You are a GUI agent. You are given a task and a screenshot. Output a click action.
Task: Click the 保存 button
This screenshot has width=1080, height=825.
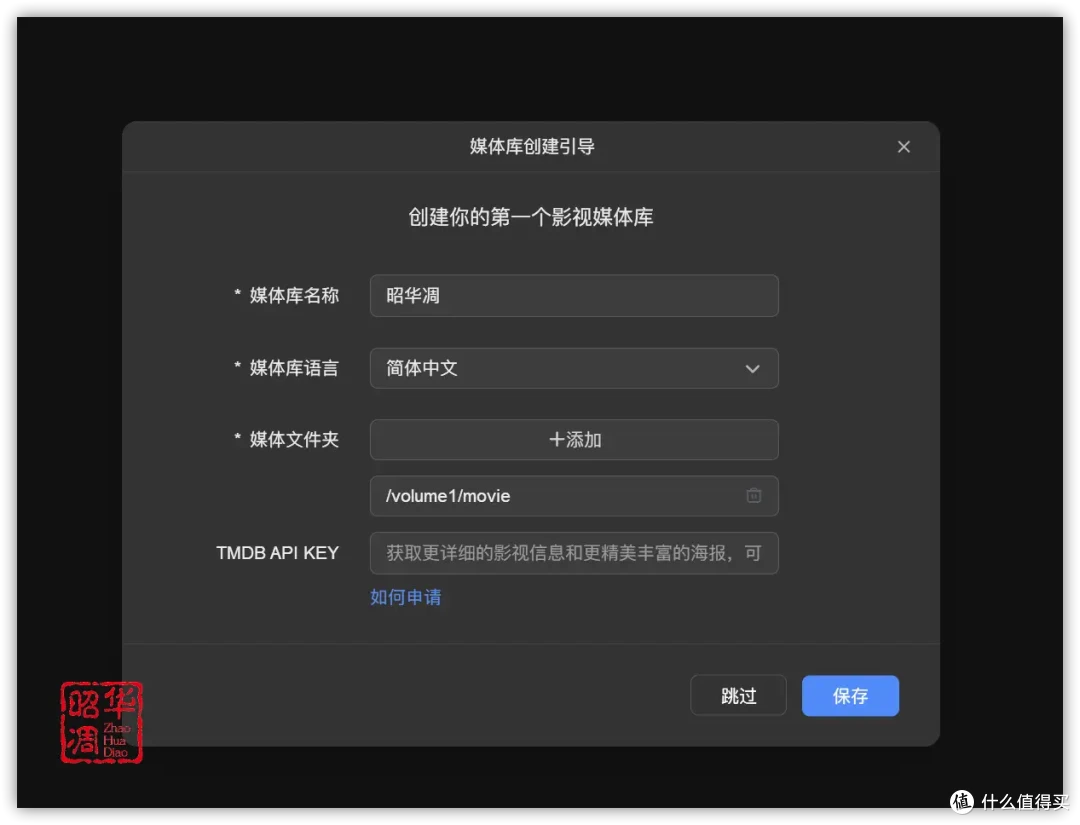(x=850, y=696)
